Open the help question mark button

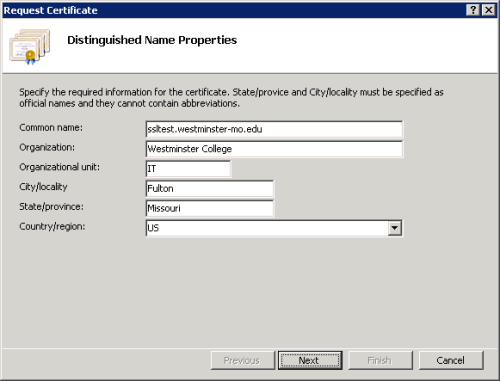[x=473, y=10]
